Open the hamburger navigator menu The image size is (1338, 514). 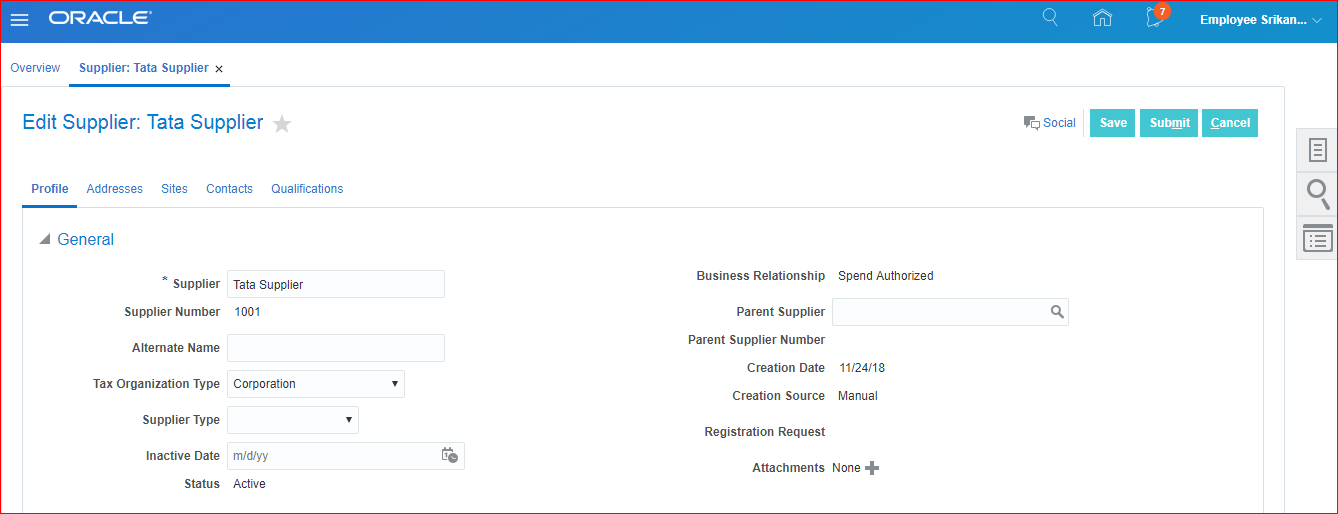pyautogui.click(x=19, y=20)
